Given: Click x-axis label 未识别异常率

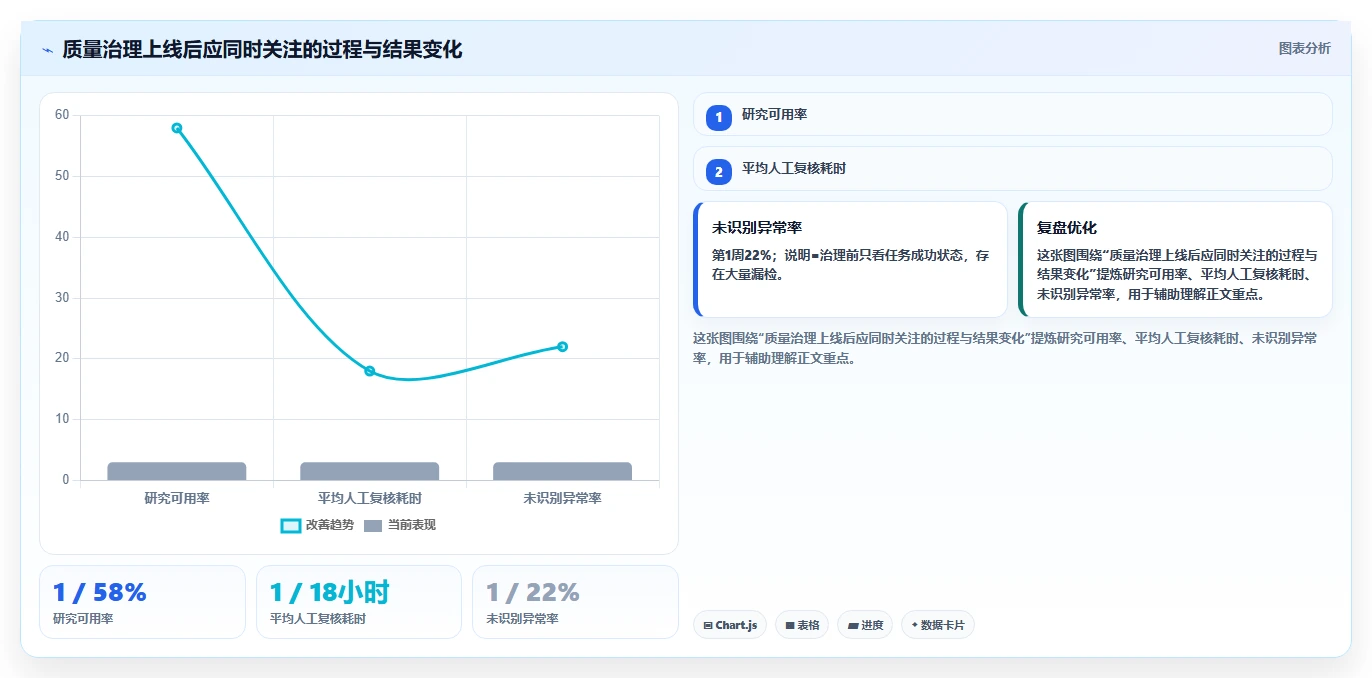Looking at the screenshot, I should coord(562,498).
